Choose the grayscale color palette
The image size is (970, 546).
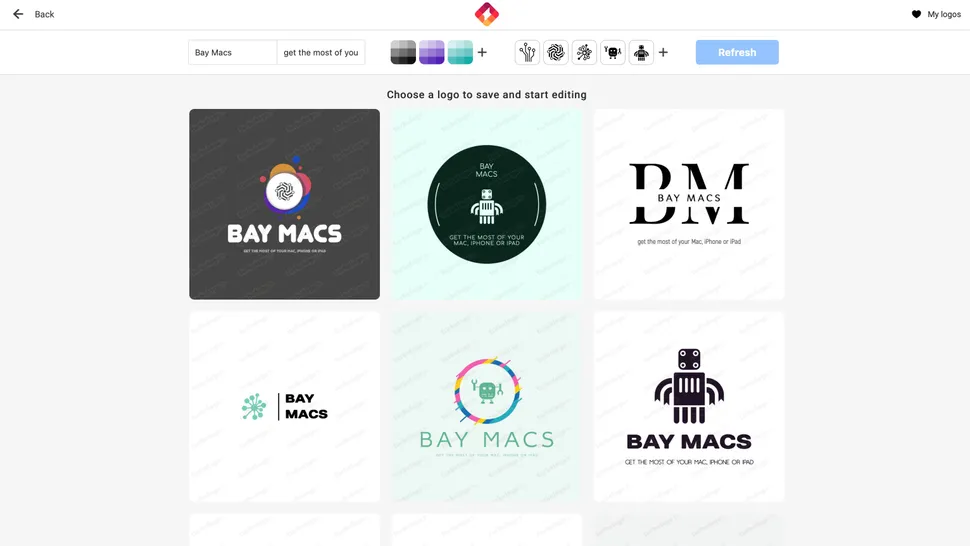pos(403,52)
